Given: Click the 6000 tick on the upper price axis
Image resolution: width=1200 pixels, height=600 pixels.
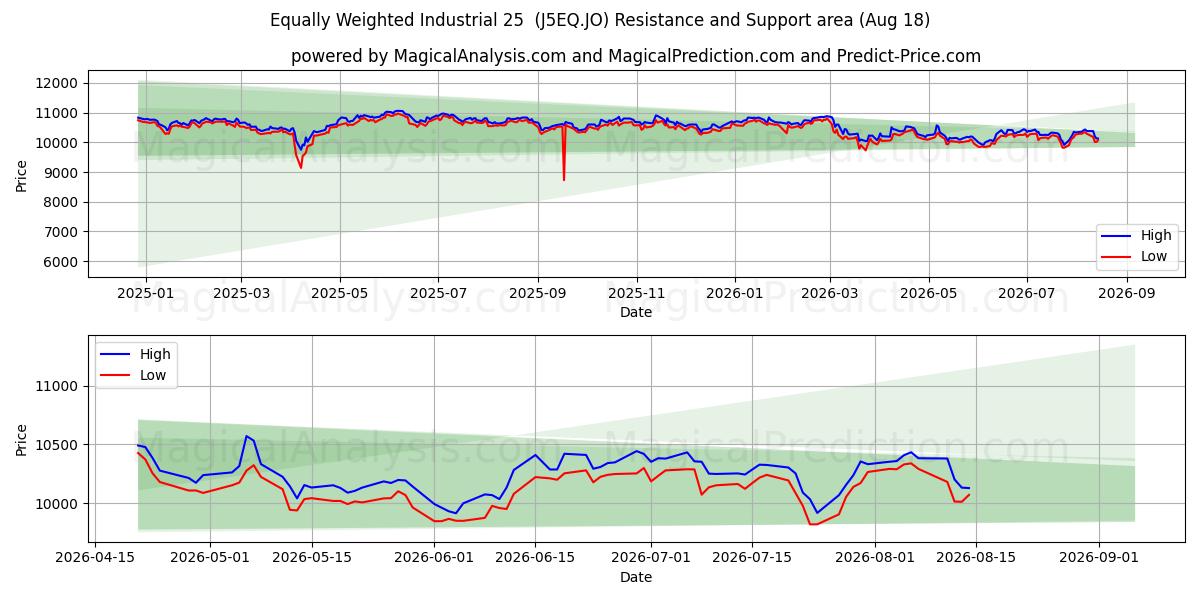Looking at the screenshot, I should point(62,262).
